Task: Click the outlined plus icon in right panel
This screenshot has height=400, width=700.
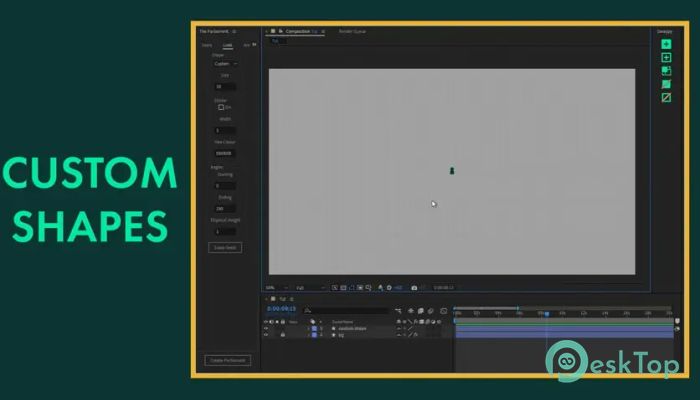Action: (x=666, y=58)
